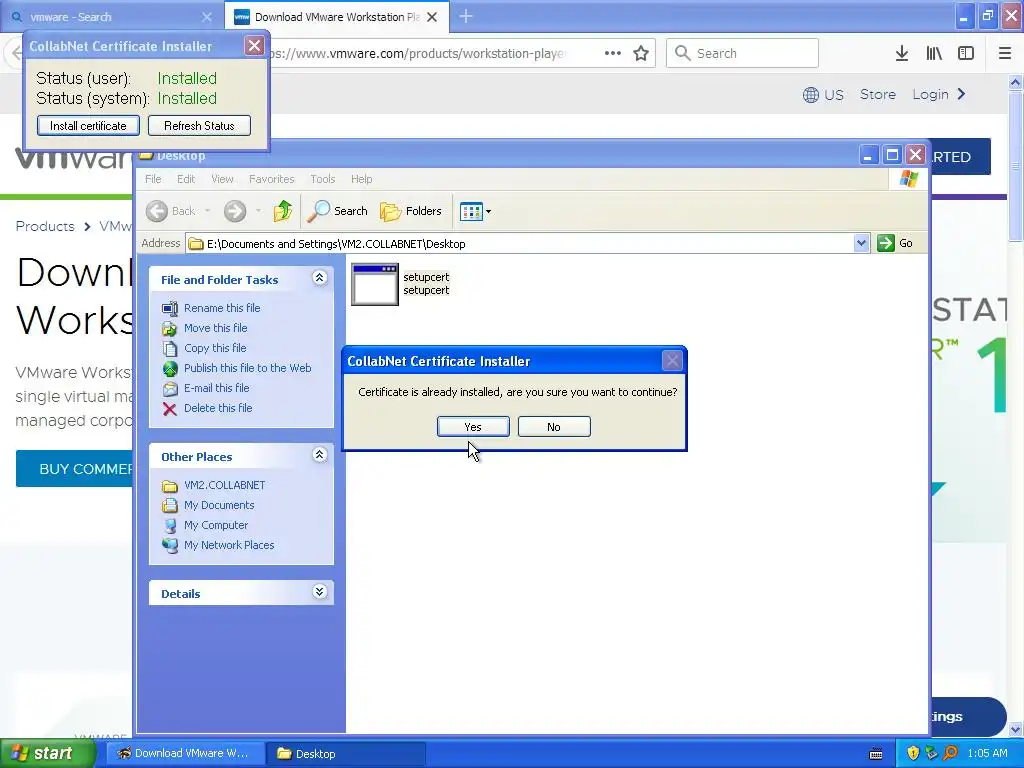This screenshot has height=768, width=1024.
Task: Open the File menu in Desktop window
Action: pos(153,179)
